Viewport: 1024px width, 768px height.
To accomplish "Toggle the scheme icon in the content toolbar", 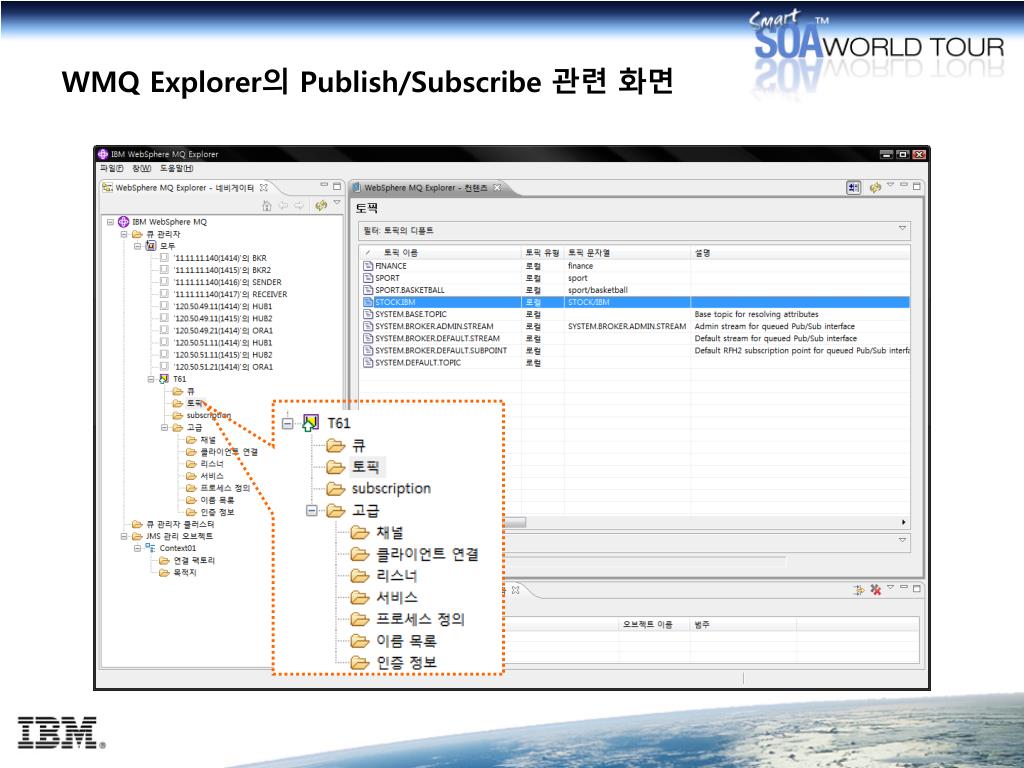I will pos(854,187).
